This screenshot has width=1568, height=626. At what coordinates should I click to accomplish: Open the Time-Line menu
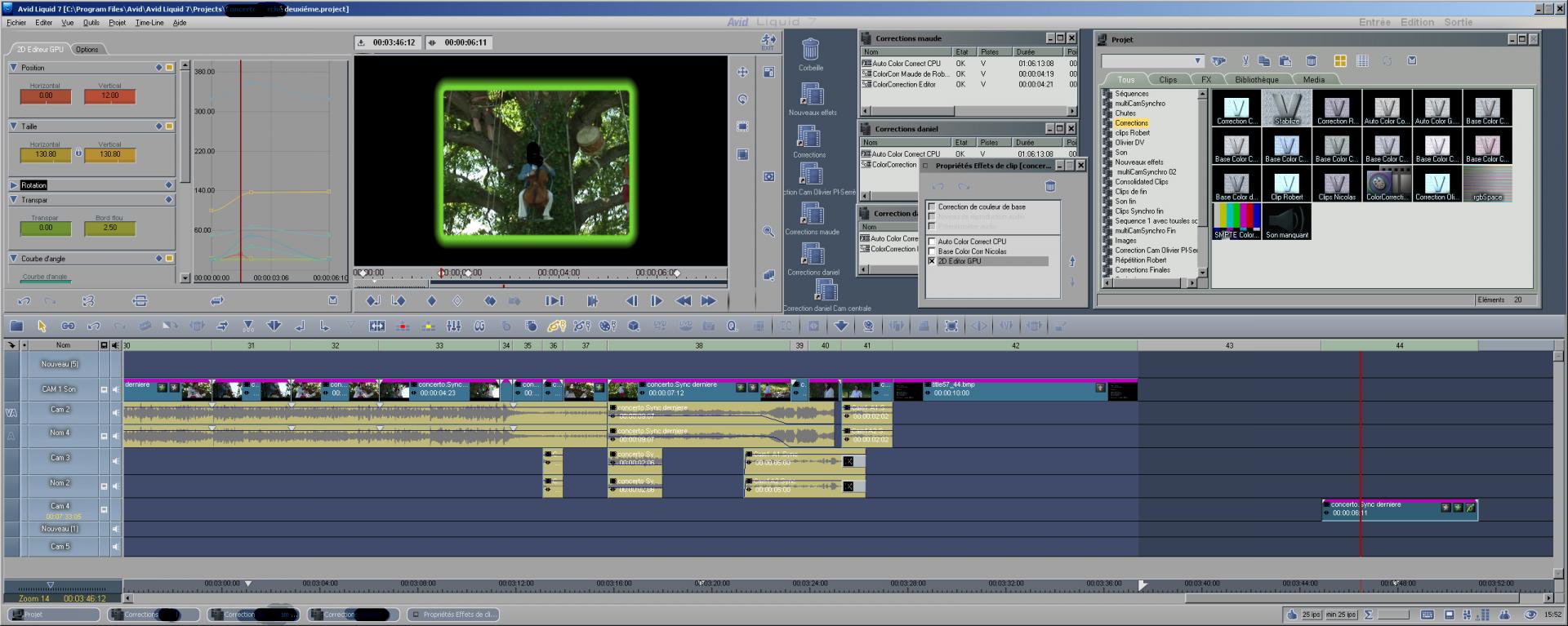tap(149, 23)
